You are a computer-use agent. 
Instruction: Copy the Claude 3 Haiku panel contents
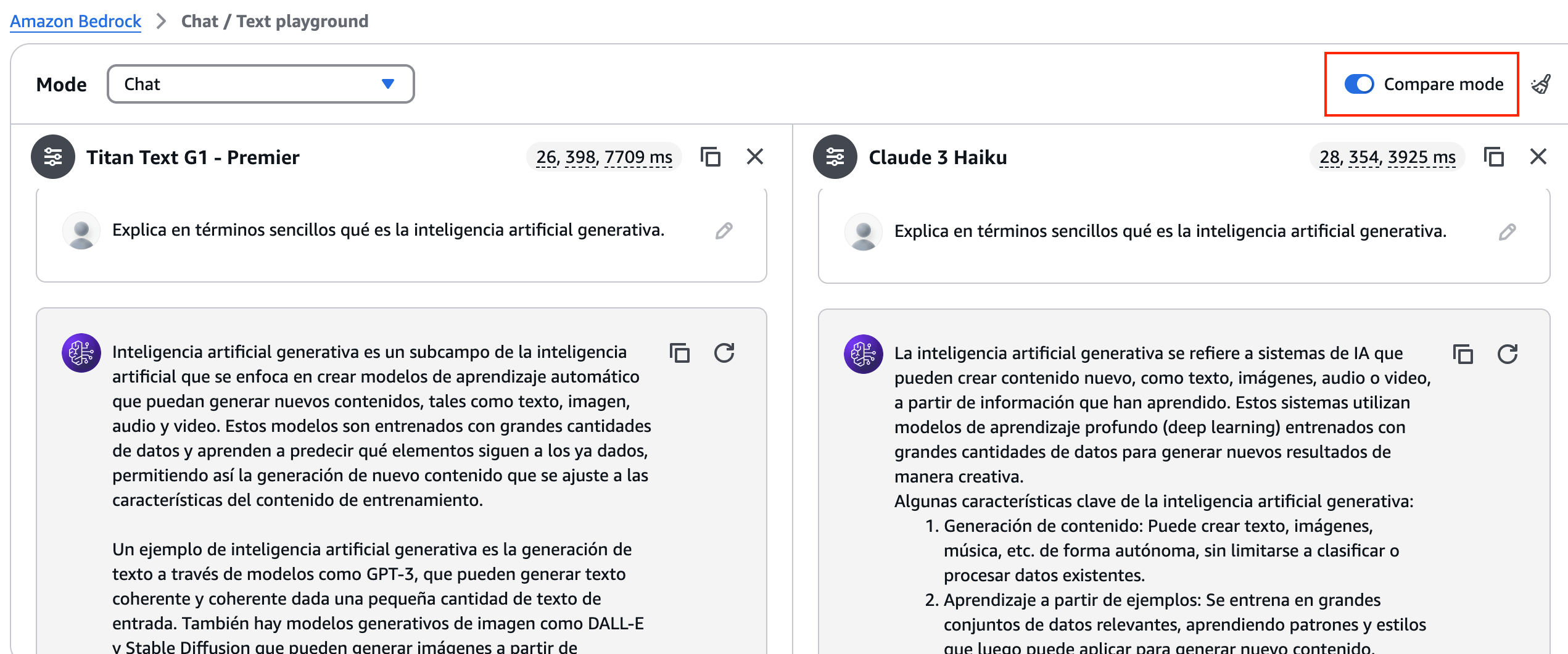click(x=1494, y=157)
